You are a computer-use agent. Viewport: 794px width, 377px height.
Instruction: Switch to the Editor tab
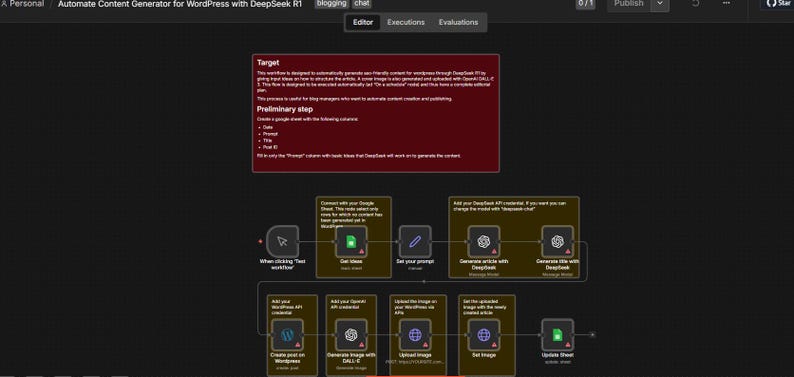363,22
